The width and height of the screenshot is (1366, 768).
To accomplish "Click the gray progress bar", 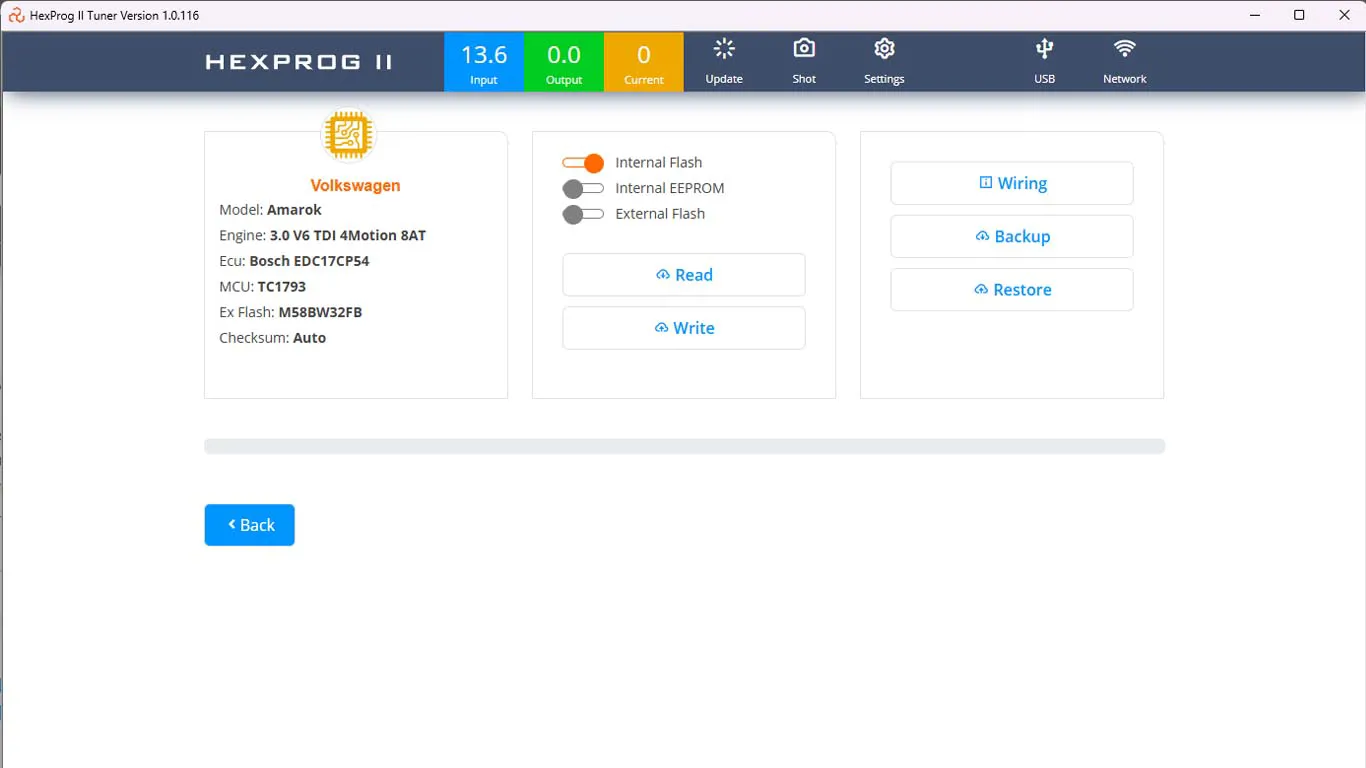I will point(684,446).
